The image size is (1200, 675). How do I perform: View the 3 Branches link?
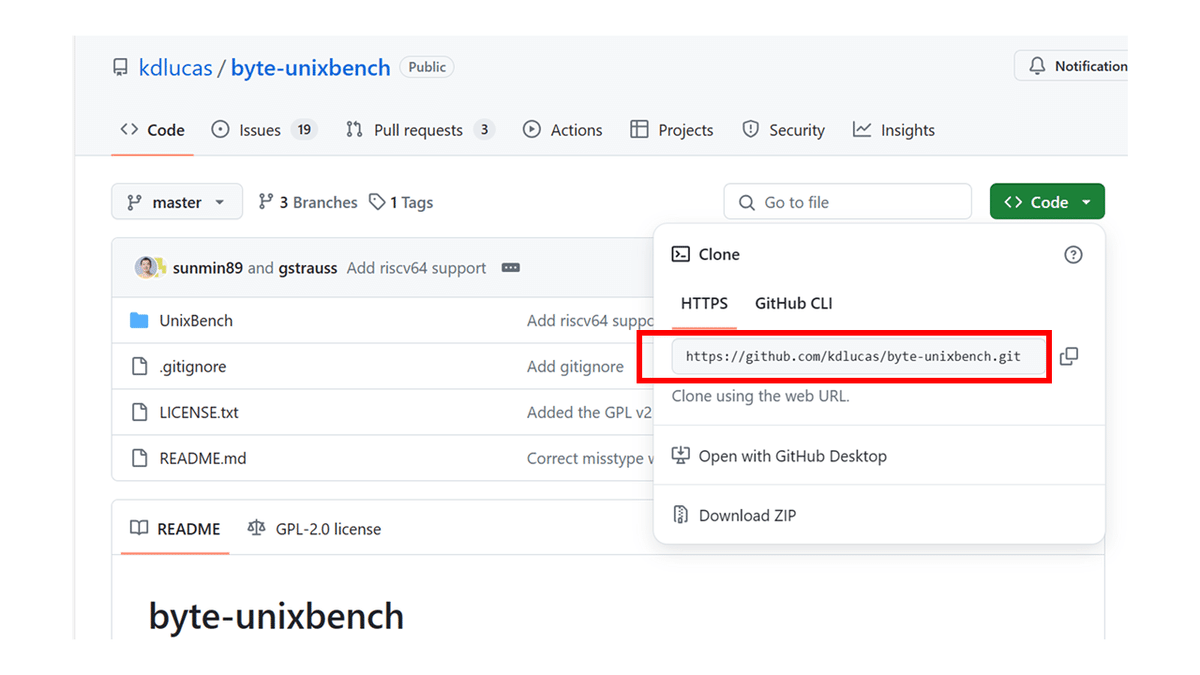point(308,202)
